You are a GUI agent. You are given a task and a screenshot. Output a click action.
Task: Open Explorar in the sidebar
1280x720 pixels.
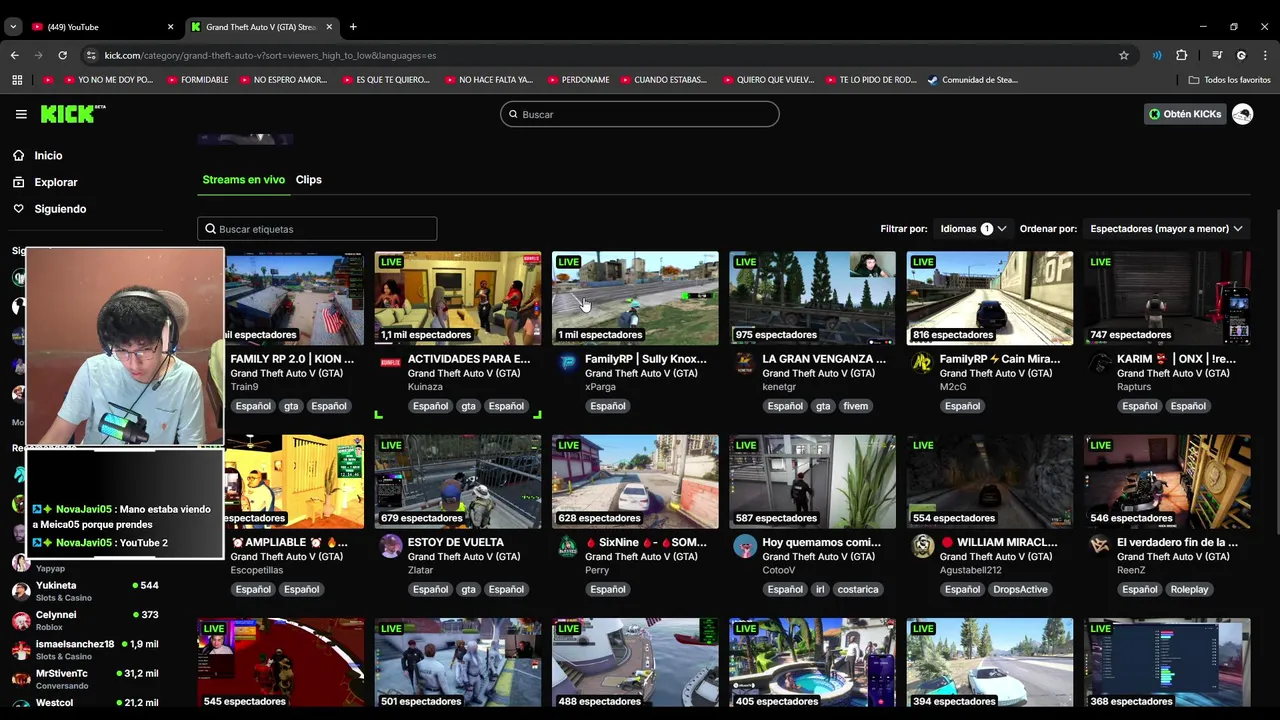coord(56,182)
